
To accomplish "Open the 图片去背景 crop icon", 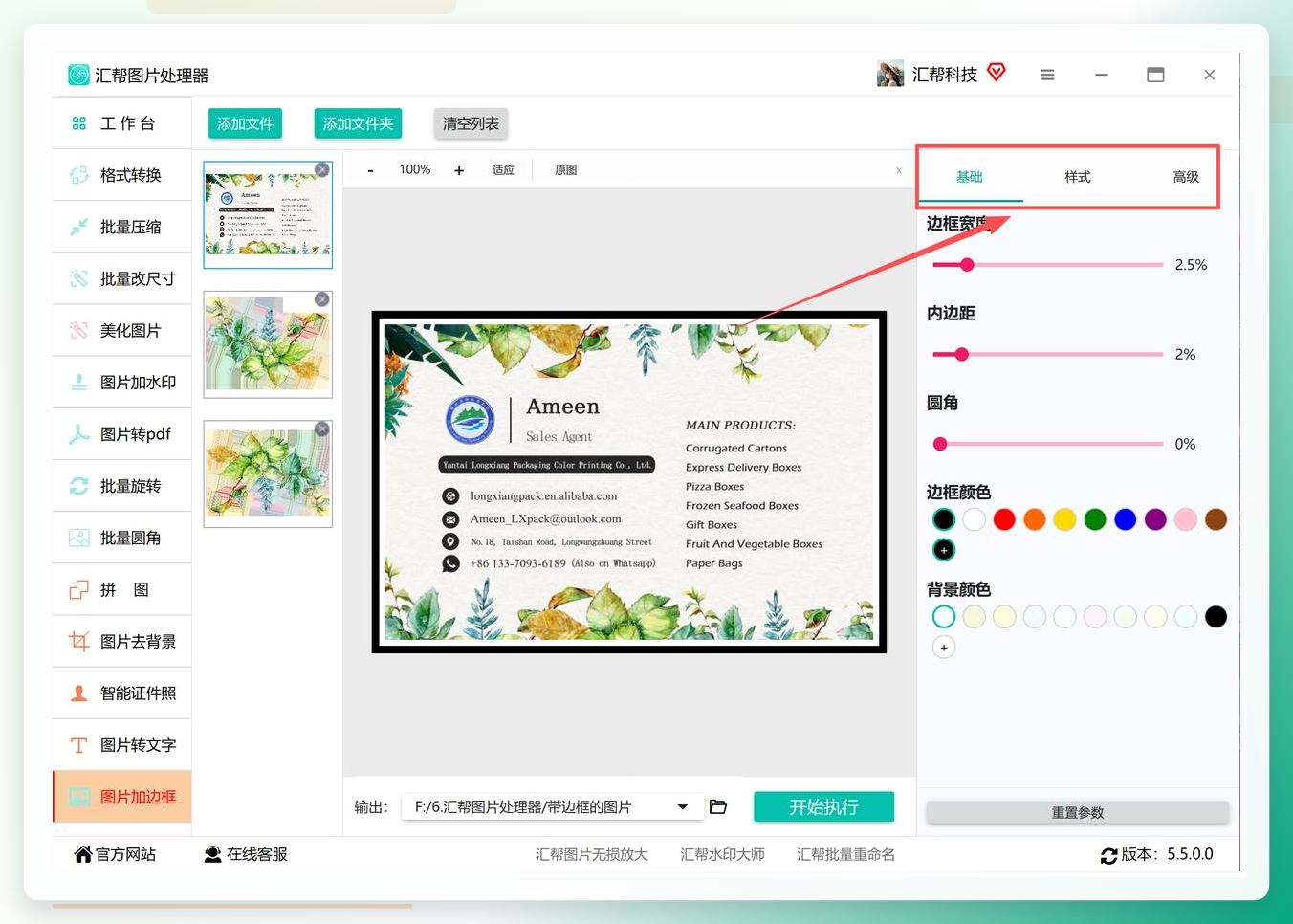I will coord(78,641).
